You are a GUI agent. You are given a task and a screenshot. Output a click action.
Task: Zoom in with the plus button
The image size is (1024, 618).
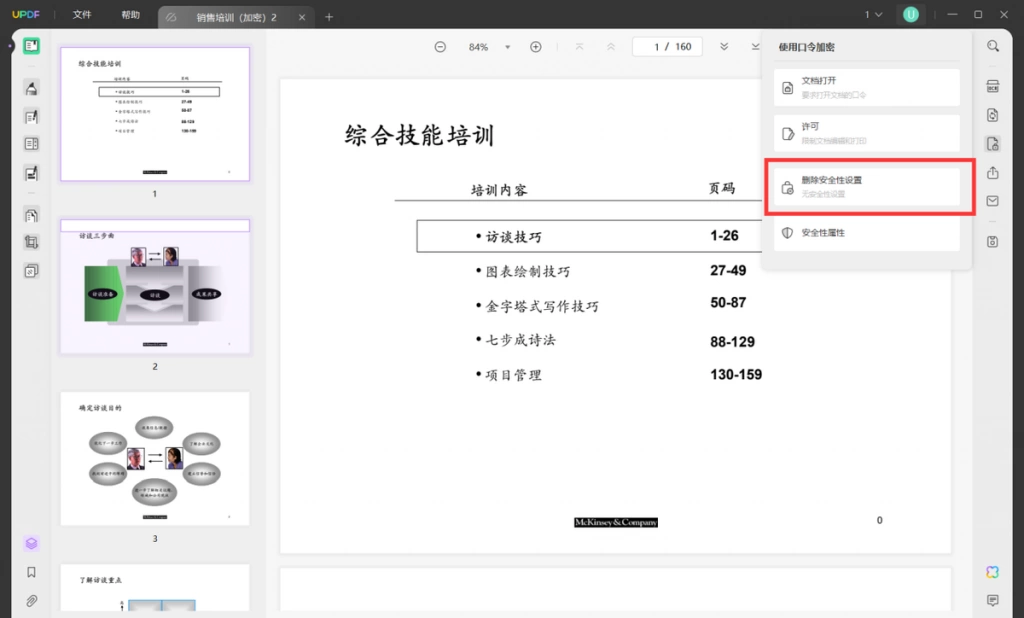(x=536, y=47)
